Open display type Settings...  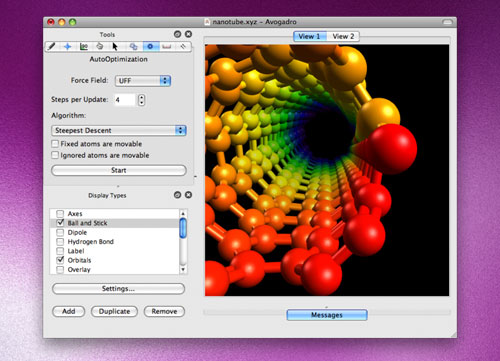tap(118, 289)
